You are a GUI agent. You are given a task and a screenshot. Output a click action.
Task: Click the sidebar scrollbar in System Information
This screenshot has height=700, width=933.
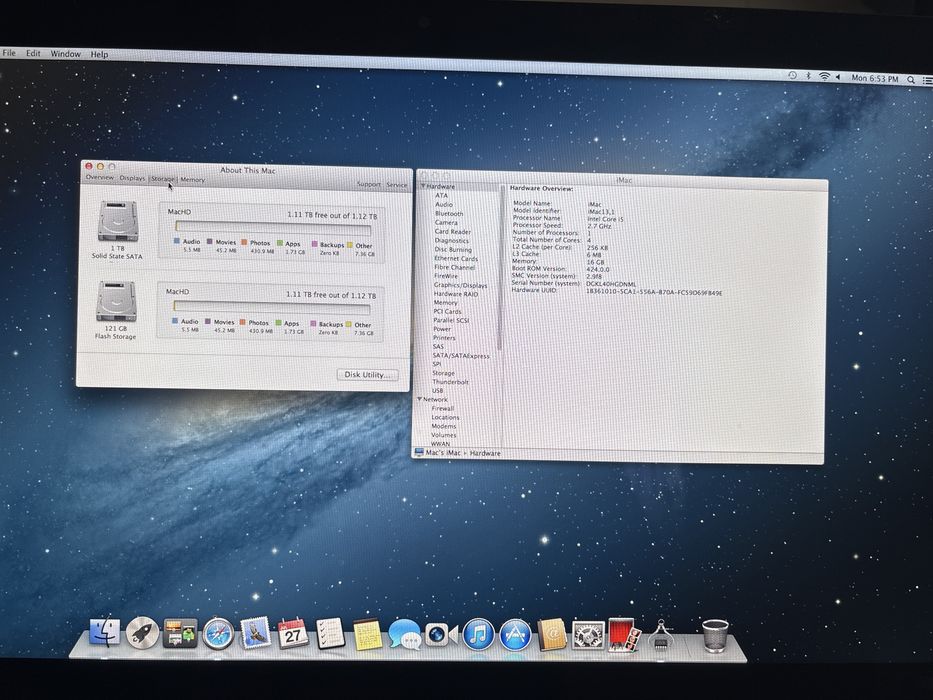pos(500,268)
